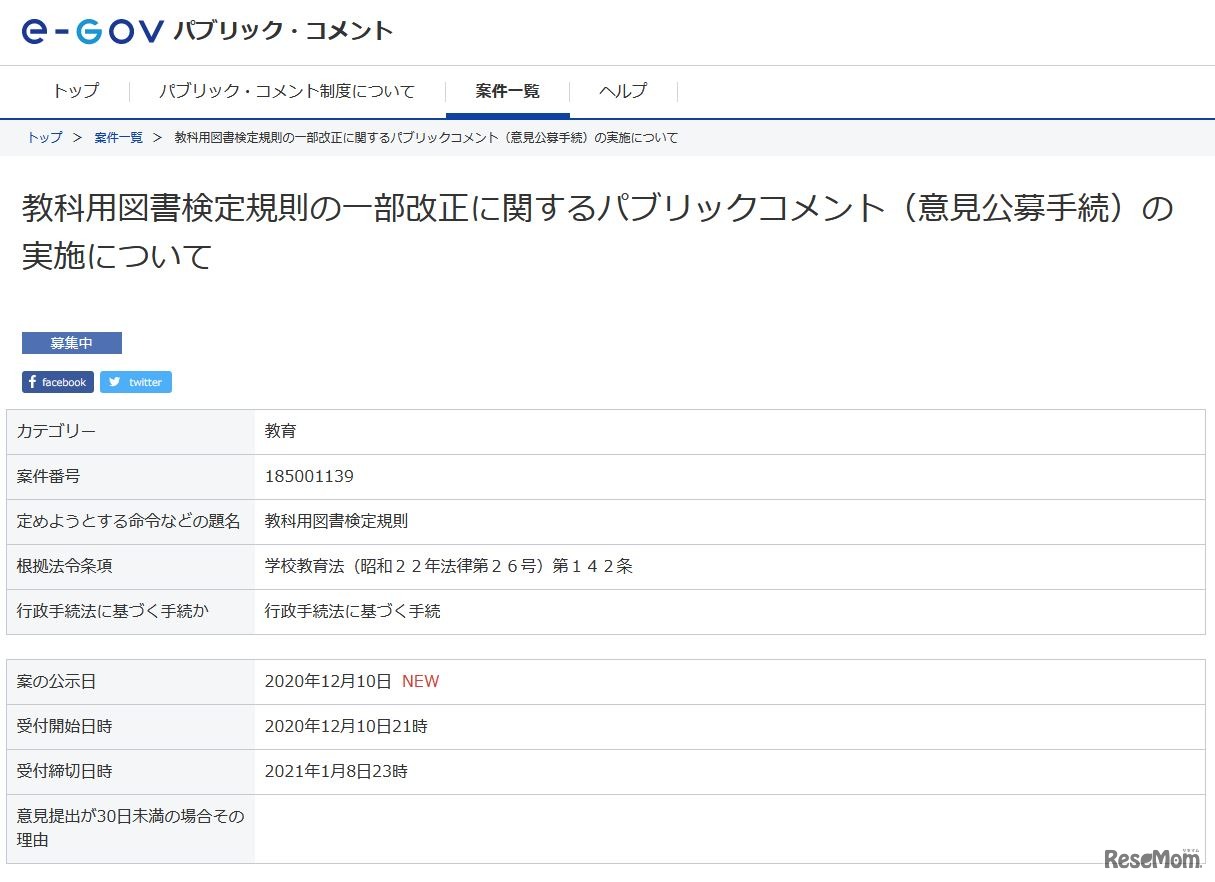Click the 募集中 status badge
The width and height of the screenshot is (1215, 882).
coord(72,343)
